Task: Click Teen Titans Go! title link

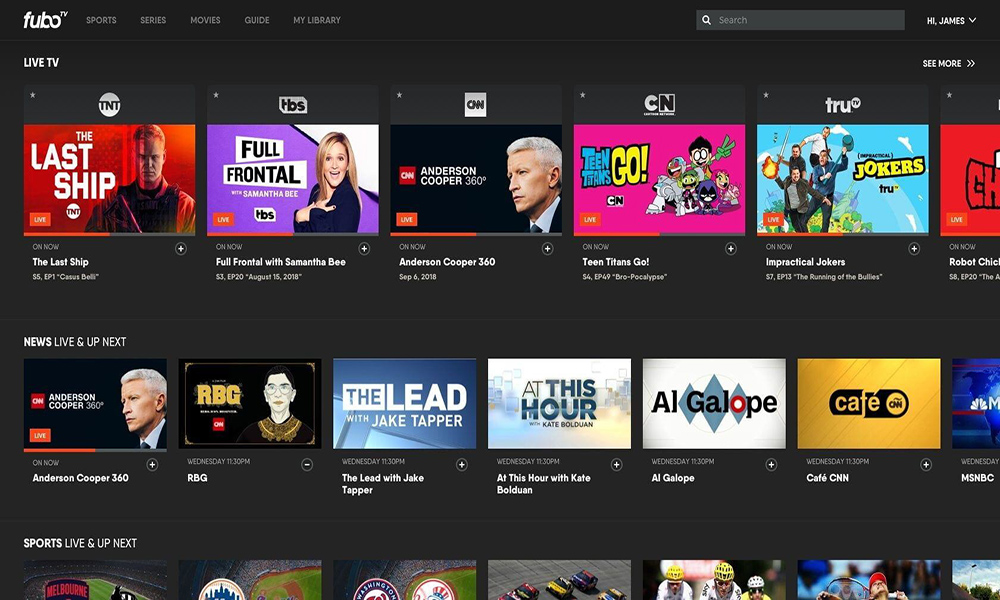Action: [615, 262]
